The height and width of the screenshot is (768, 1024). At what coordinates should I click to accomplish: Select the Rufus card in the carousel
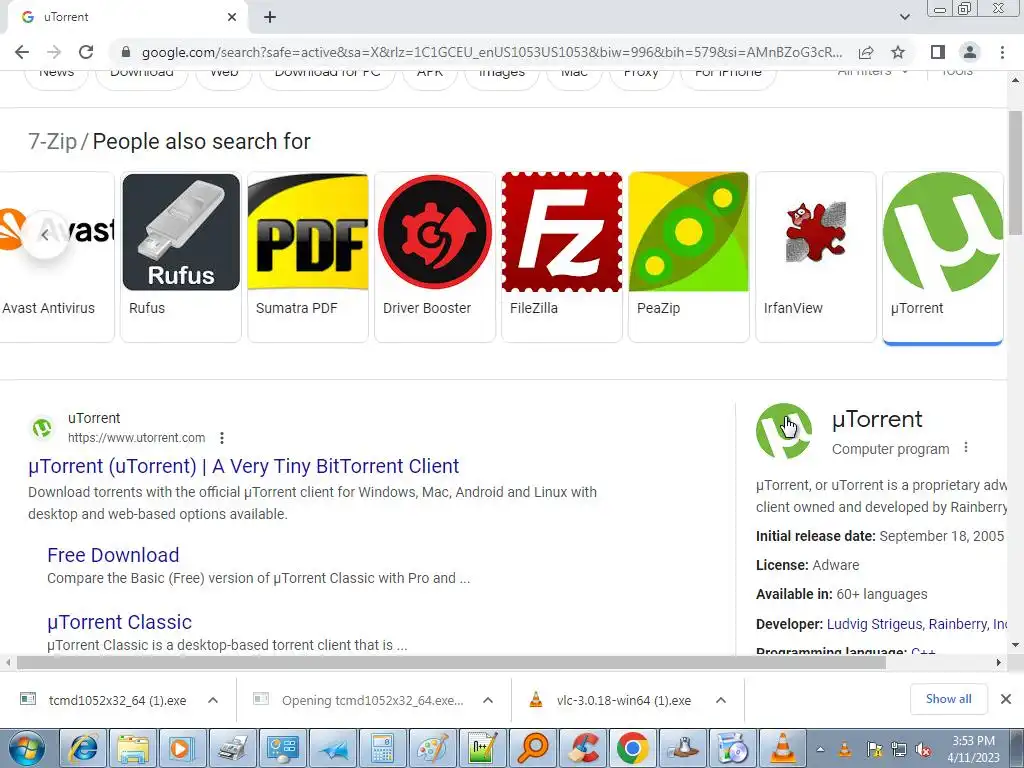pos(181,256)
